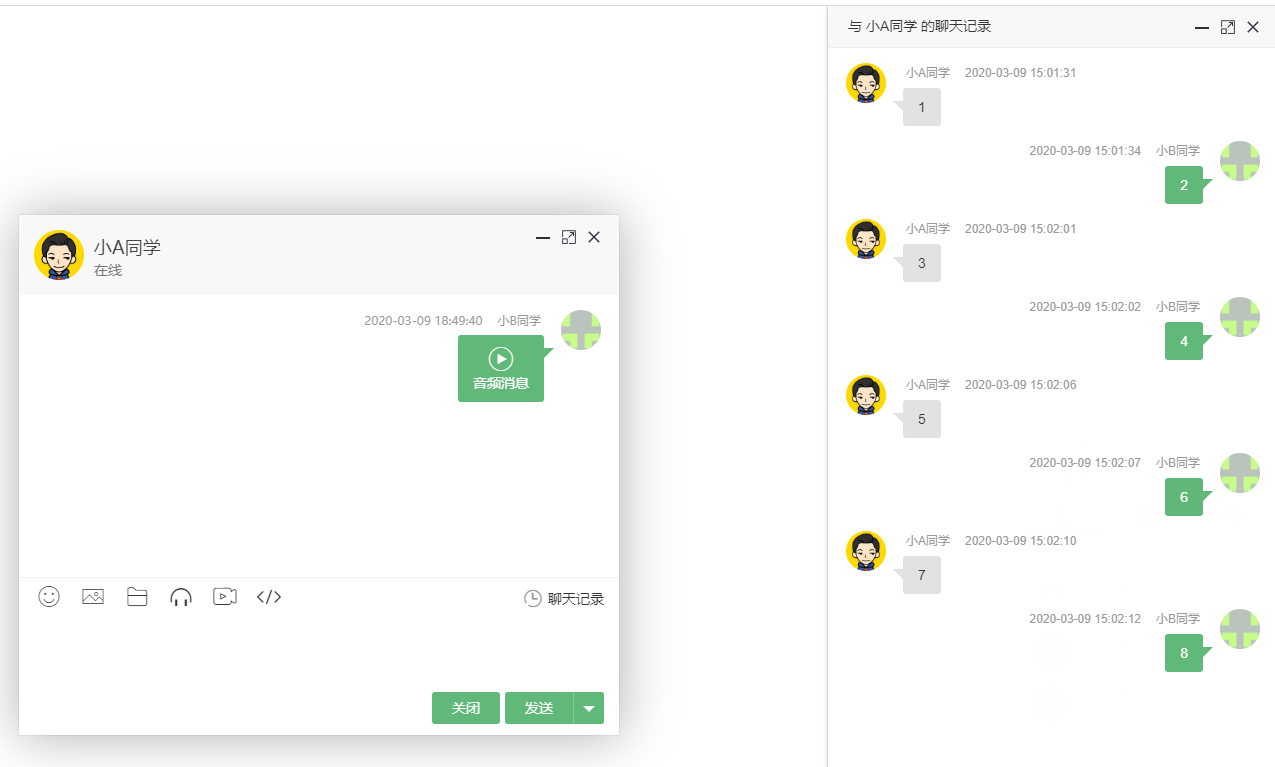Click 小B同学 avatar next to message 4
This screenshot has width=1275, height=767.
(1240, 317)
